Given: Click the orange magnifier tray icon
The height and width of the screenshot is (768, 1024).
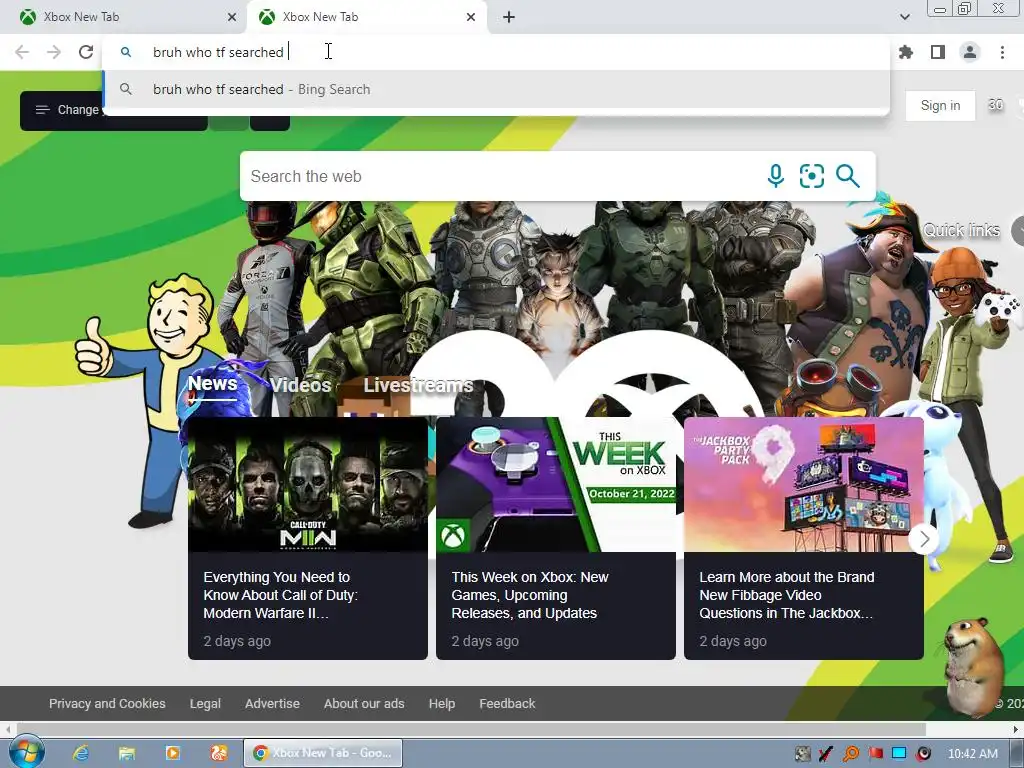Looking at the screenshot, I should (851, 754).
